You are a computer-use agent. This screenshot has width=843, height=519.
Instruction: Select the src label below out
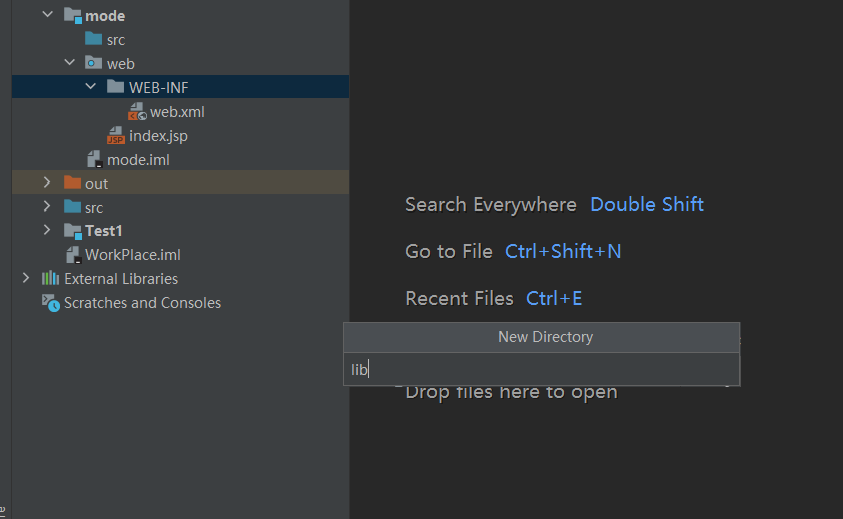[94, 208]
